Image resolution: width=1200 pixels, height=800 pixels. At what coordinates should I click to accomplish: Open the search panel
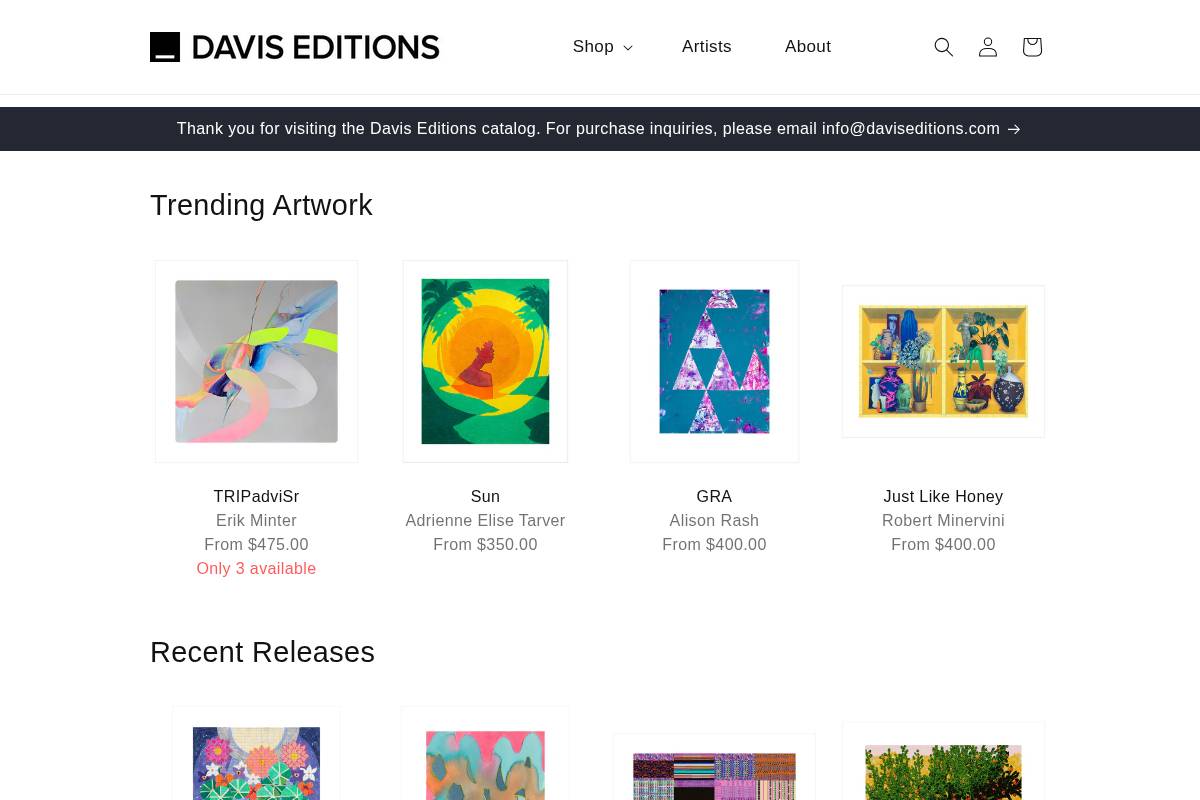(x=944, y=47)
